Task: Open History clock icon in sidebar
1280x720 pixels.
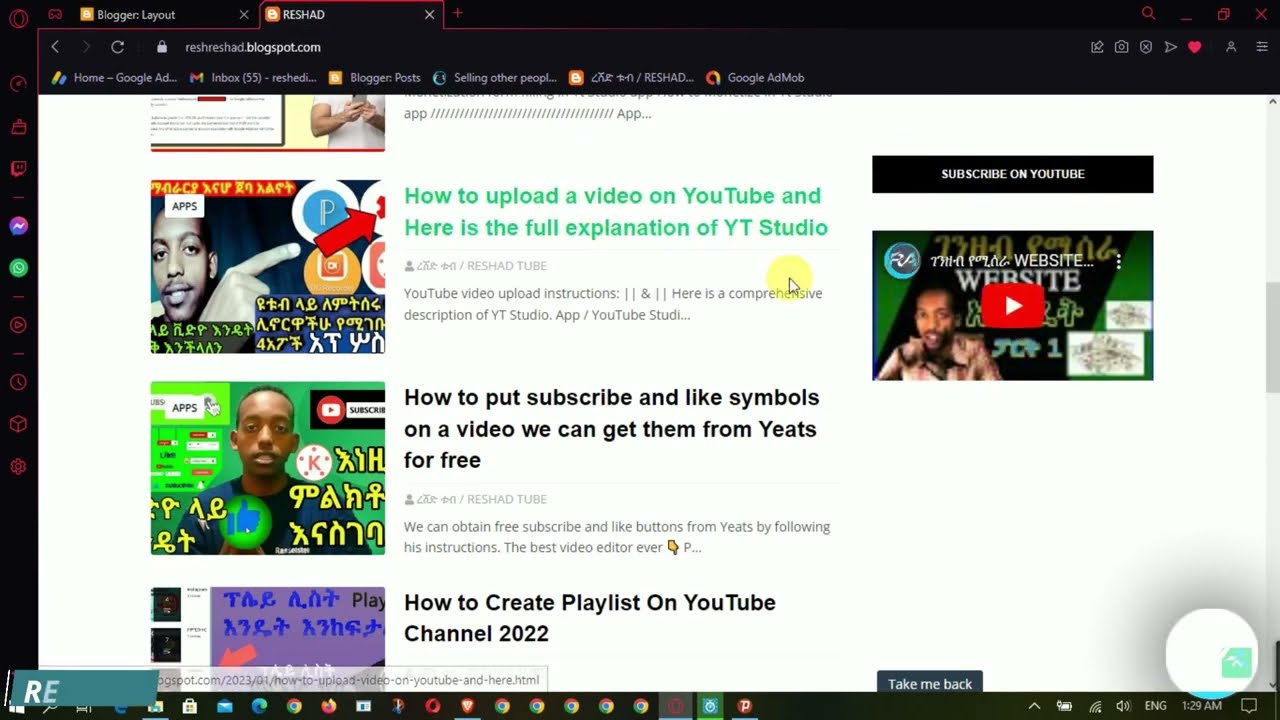Action: tap(18, 383)
